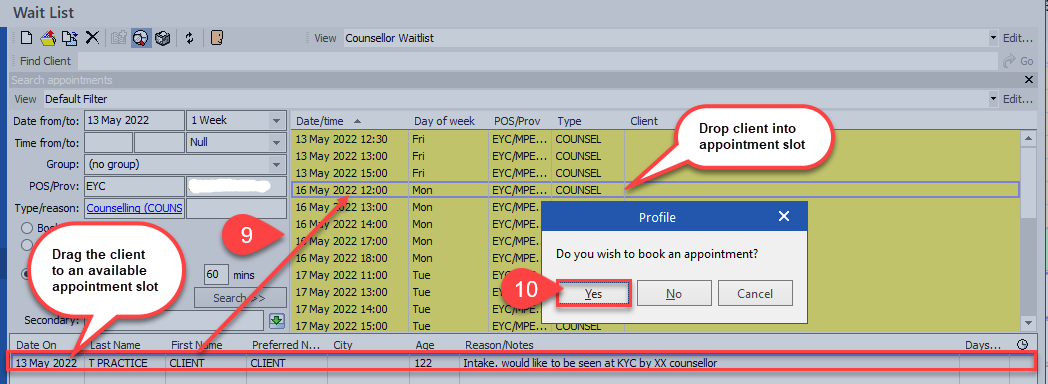Click the black X delete toolbar icon
The width and height of the screenshot is (1048, 384).
tap(92, 38)
